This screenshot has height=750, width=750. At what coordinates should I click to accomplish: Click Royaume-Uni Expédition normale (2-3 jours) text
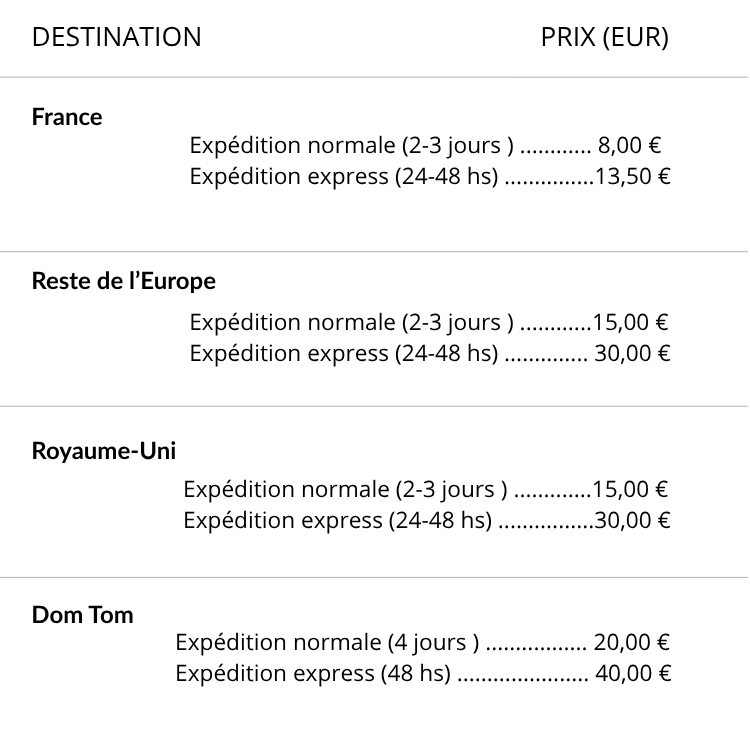[x=346, y=490]
